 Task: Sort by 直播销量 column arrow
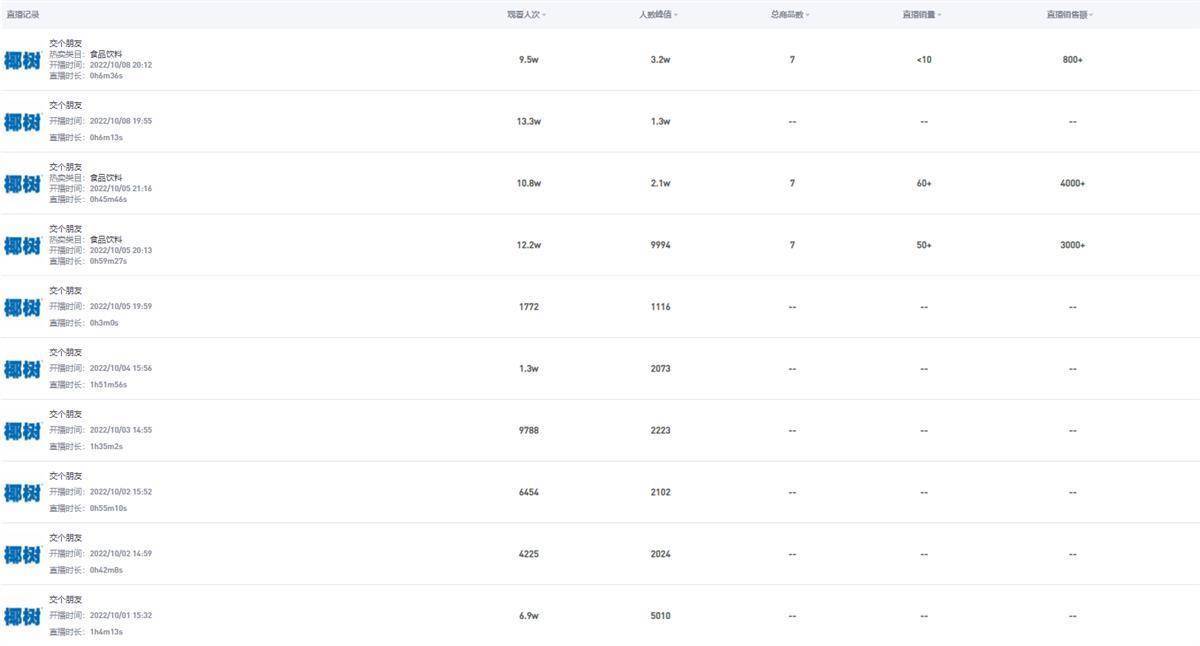click(x=939, y=15)
